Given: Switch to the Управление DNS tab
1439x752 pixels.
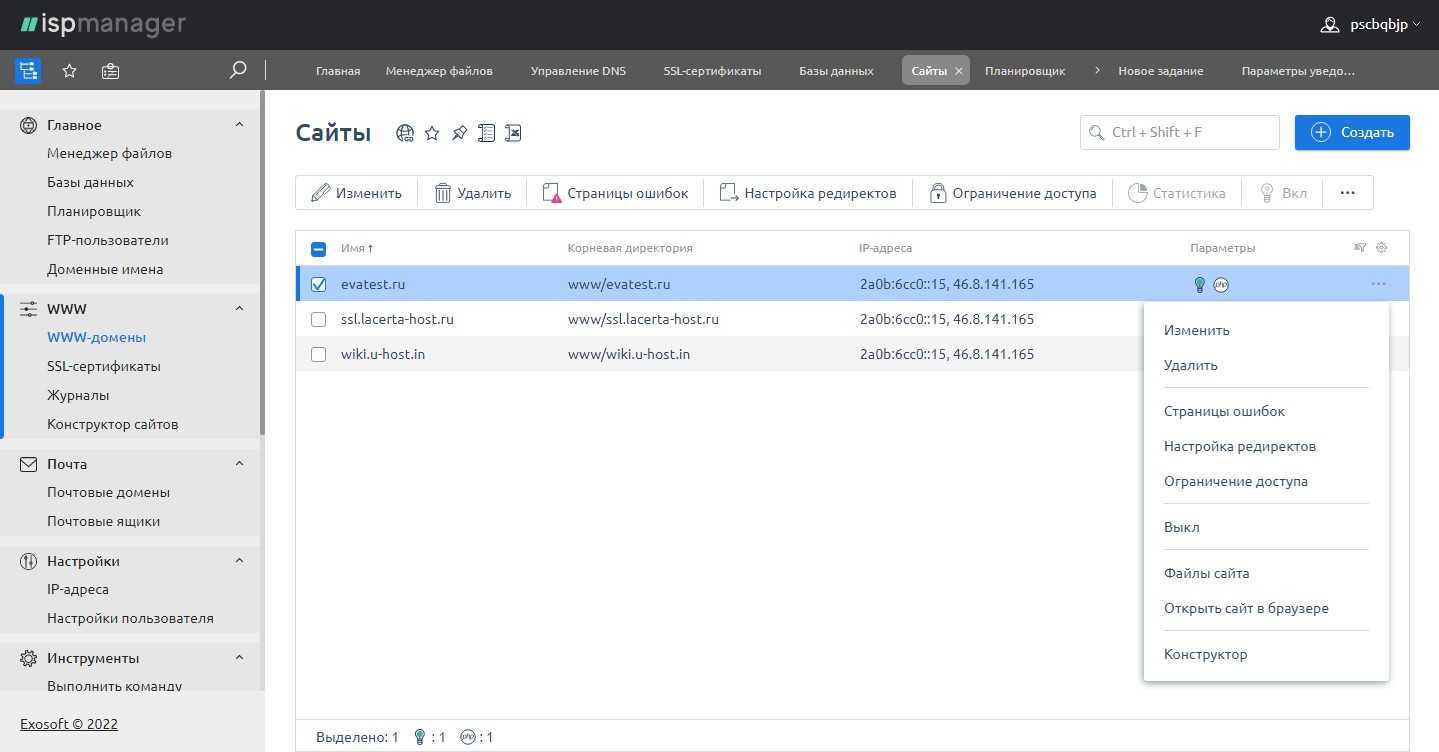Looking at the screenshot, I should pos(578,71).
